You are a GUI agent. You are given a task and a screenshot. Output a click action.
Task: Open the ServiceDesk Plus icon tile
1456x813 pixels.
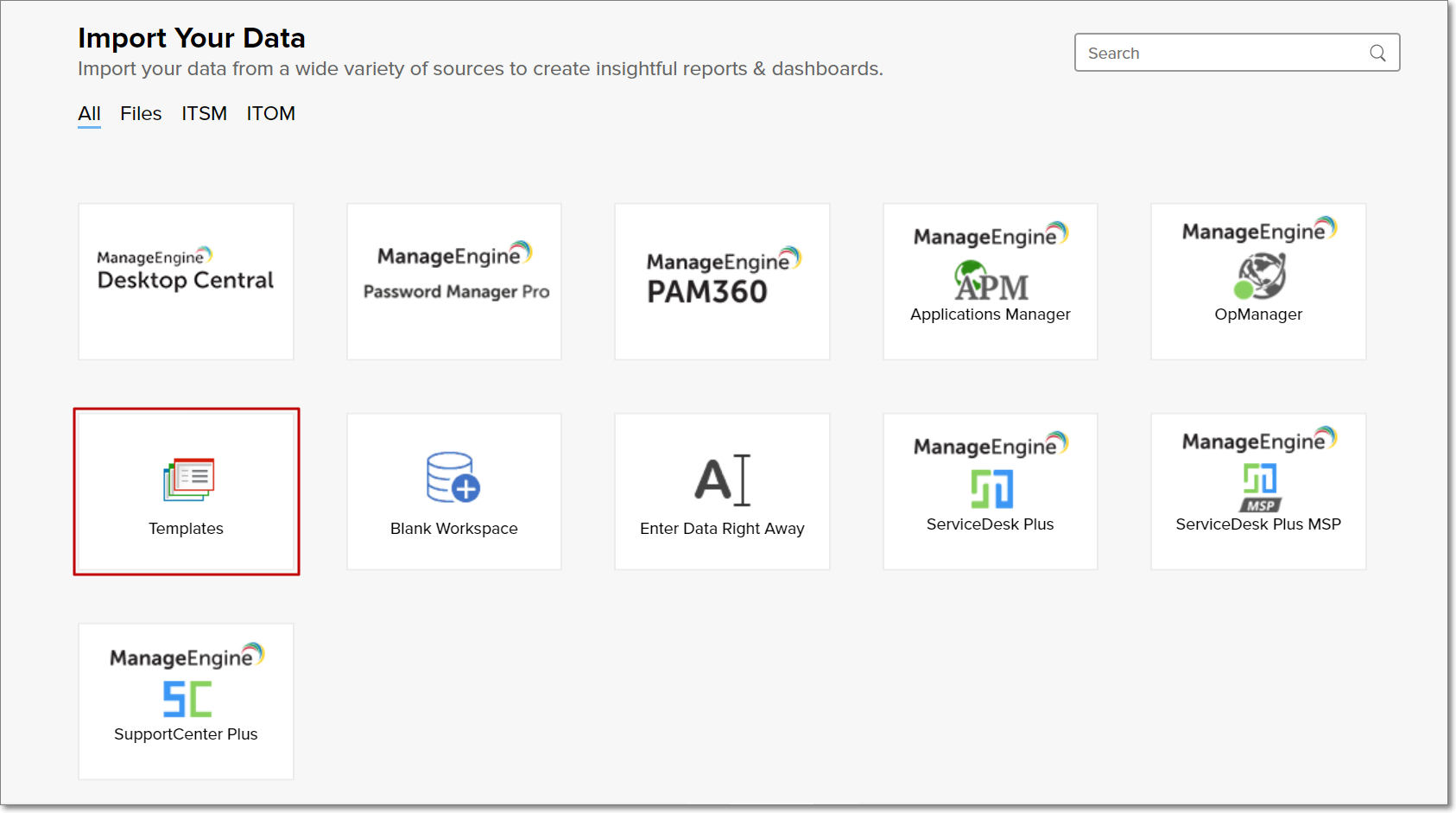991,489
